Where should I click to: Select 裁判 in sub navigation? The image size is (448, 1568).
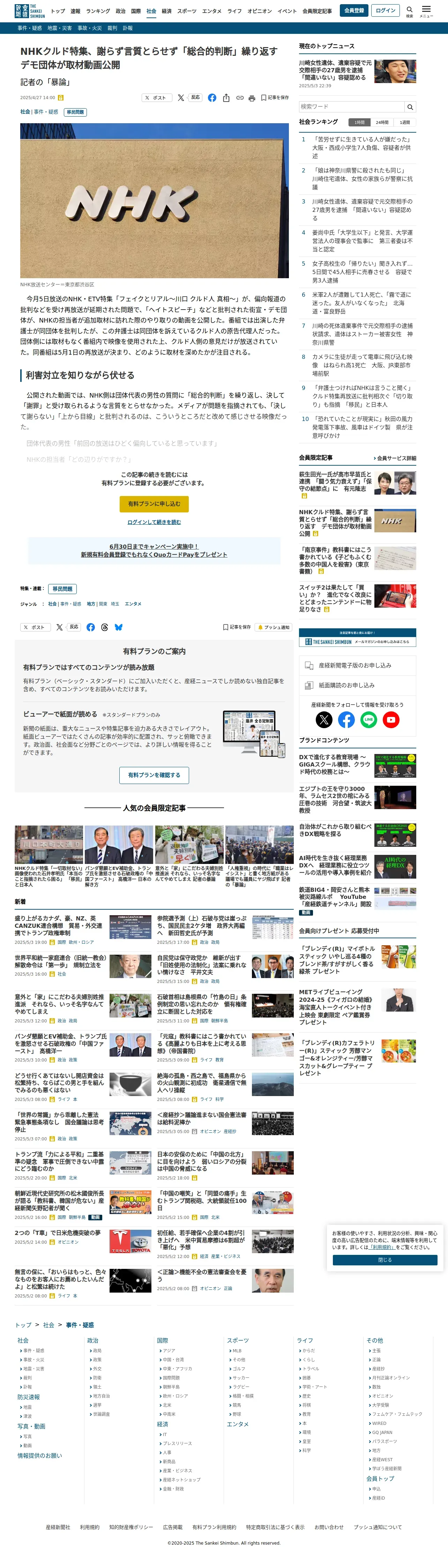112,28
